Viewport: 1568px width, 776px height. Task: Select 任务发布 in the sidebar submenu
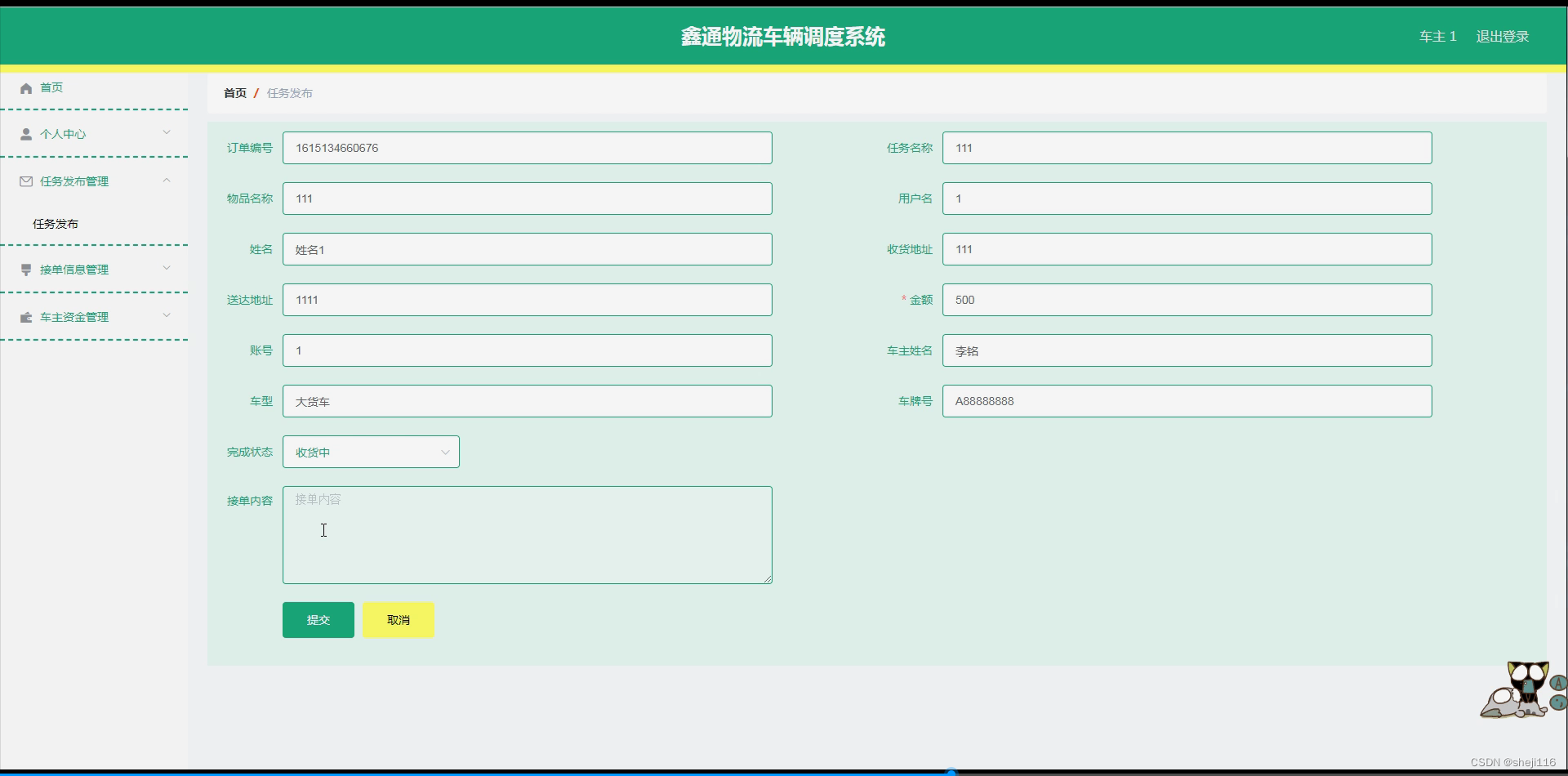(55, 223)
